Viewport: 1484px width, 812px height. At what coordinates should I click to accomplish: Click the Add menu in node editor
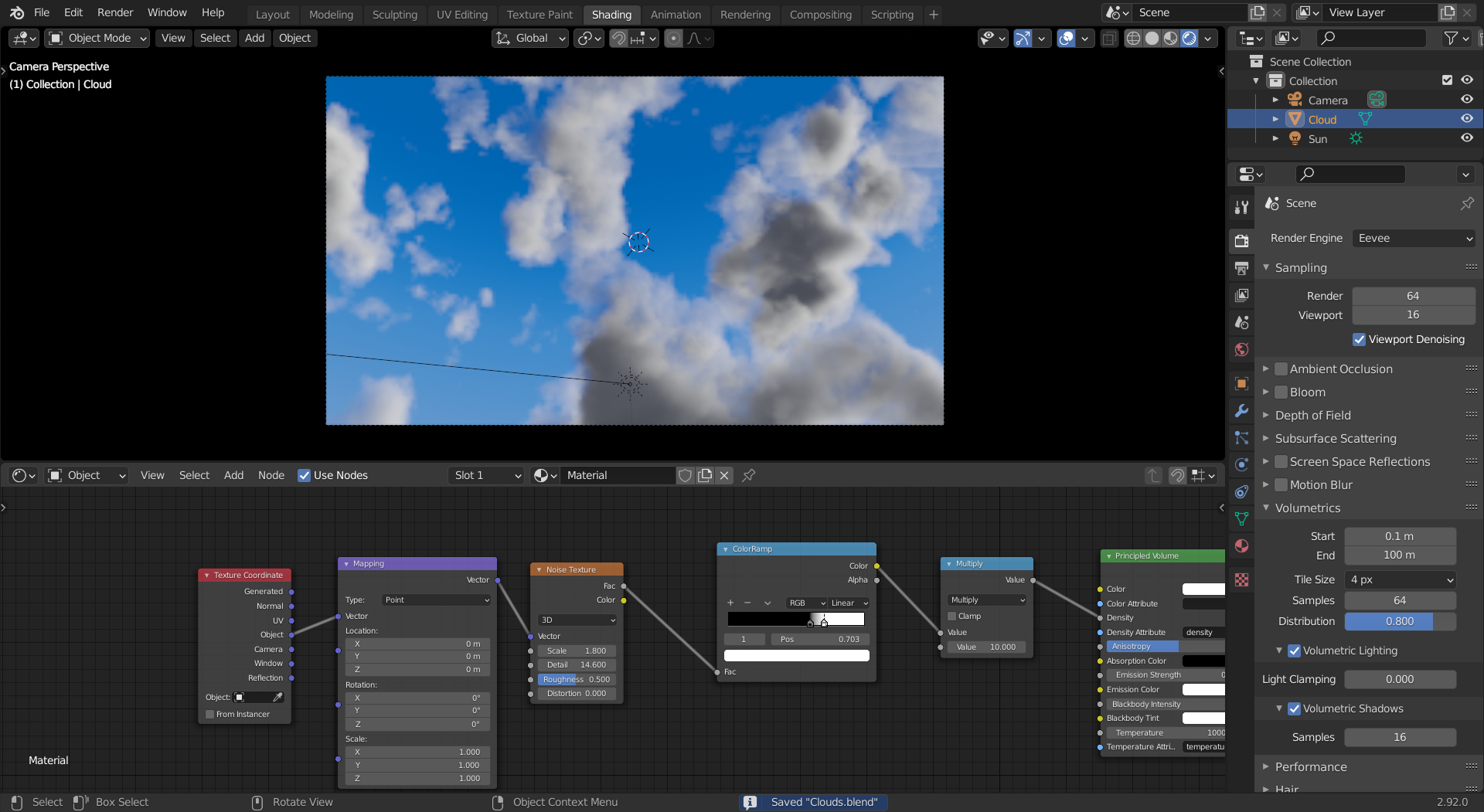pyautogui.click(x=233, y=476)
